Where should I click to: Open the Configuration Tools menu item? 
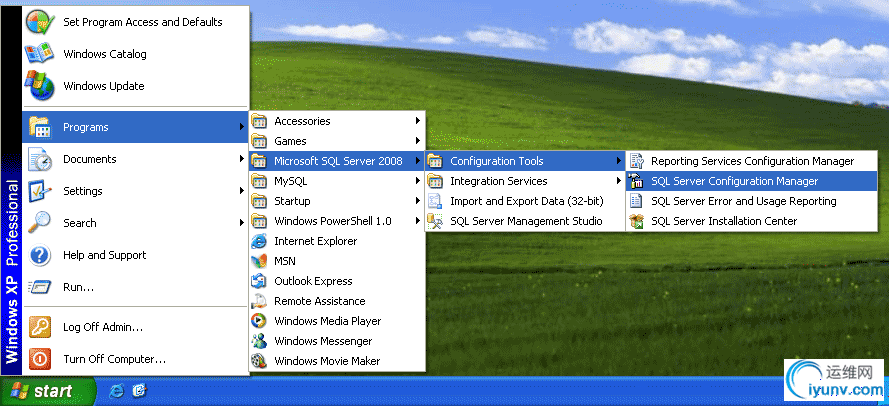pyautogui.click(x=525, y=161)
